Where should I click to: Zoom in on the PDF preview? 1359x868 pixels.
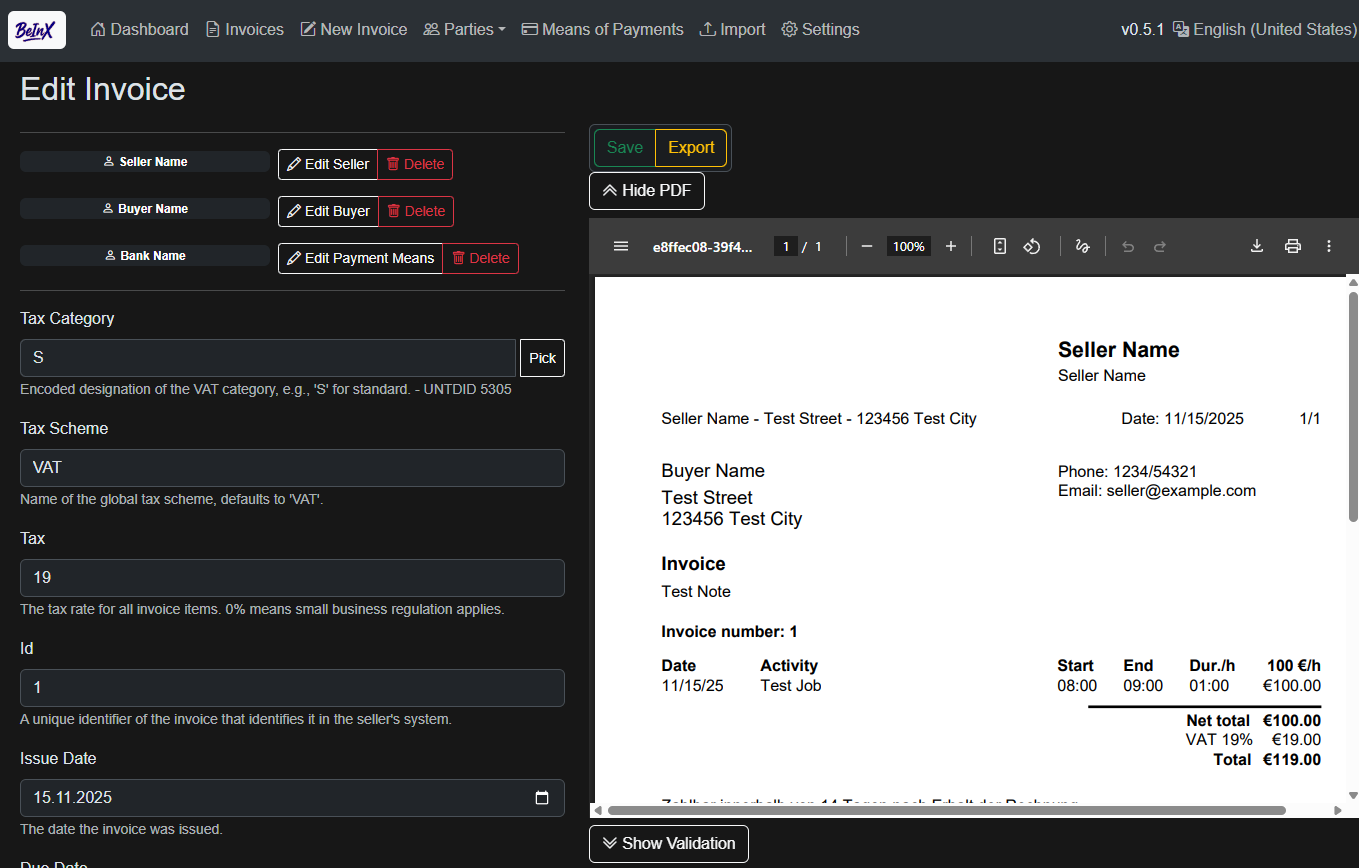click(950, 246)
